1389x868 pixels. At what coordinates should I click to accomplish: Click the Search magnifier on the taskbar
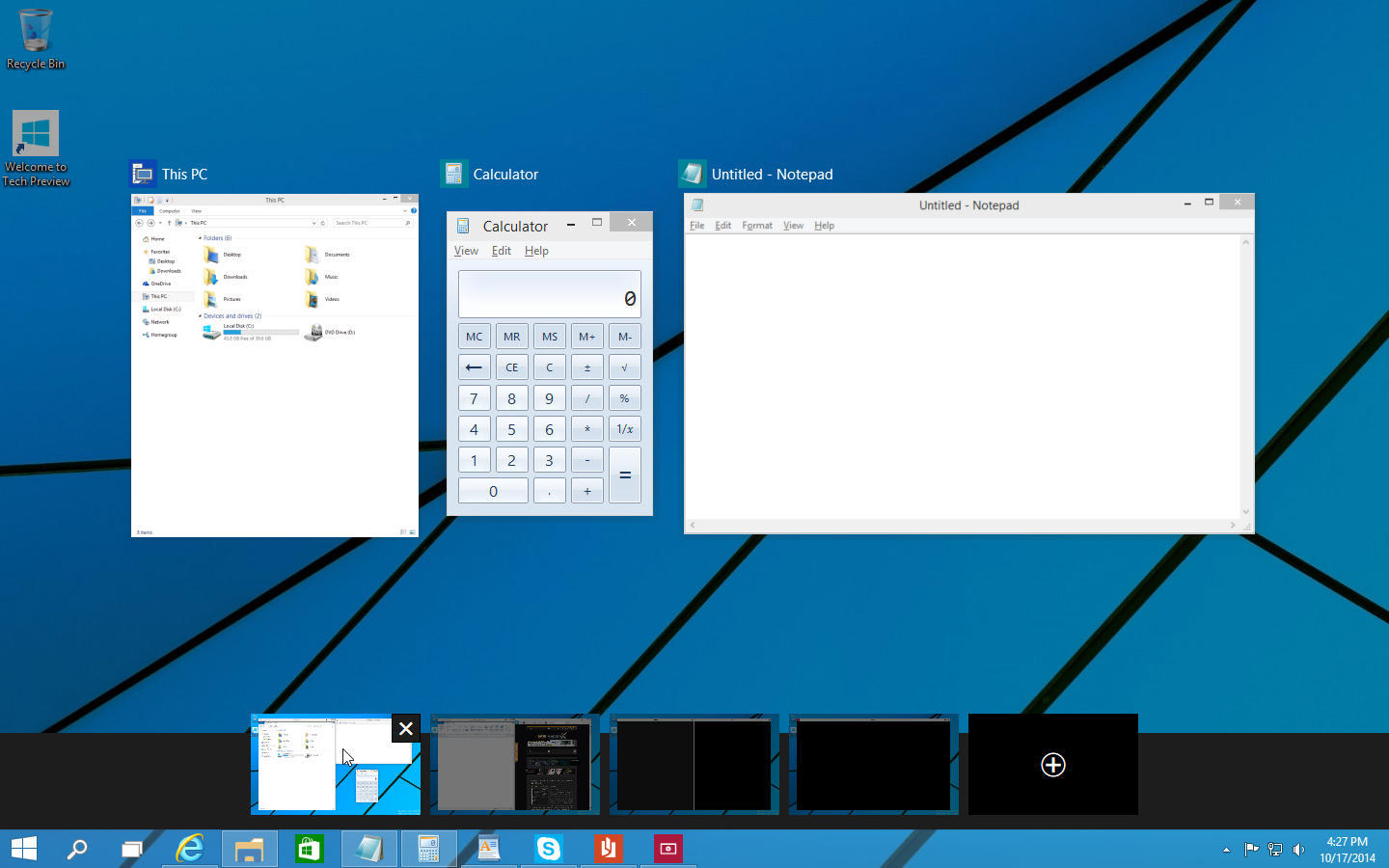[77, 849]
